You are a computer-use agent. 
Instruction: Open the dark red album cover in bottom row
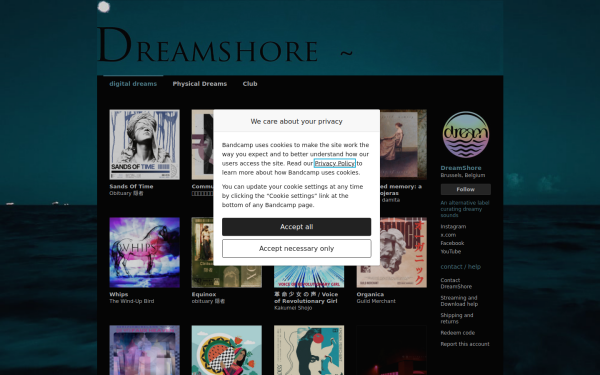click(x=391, y=350)
